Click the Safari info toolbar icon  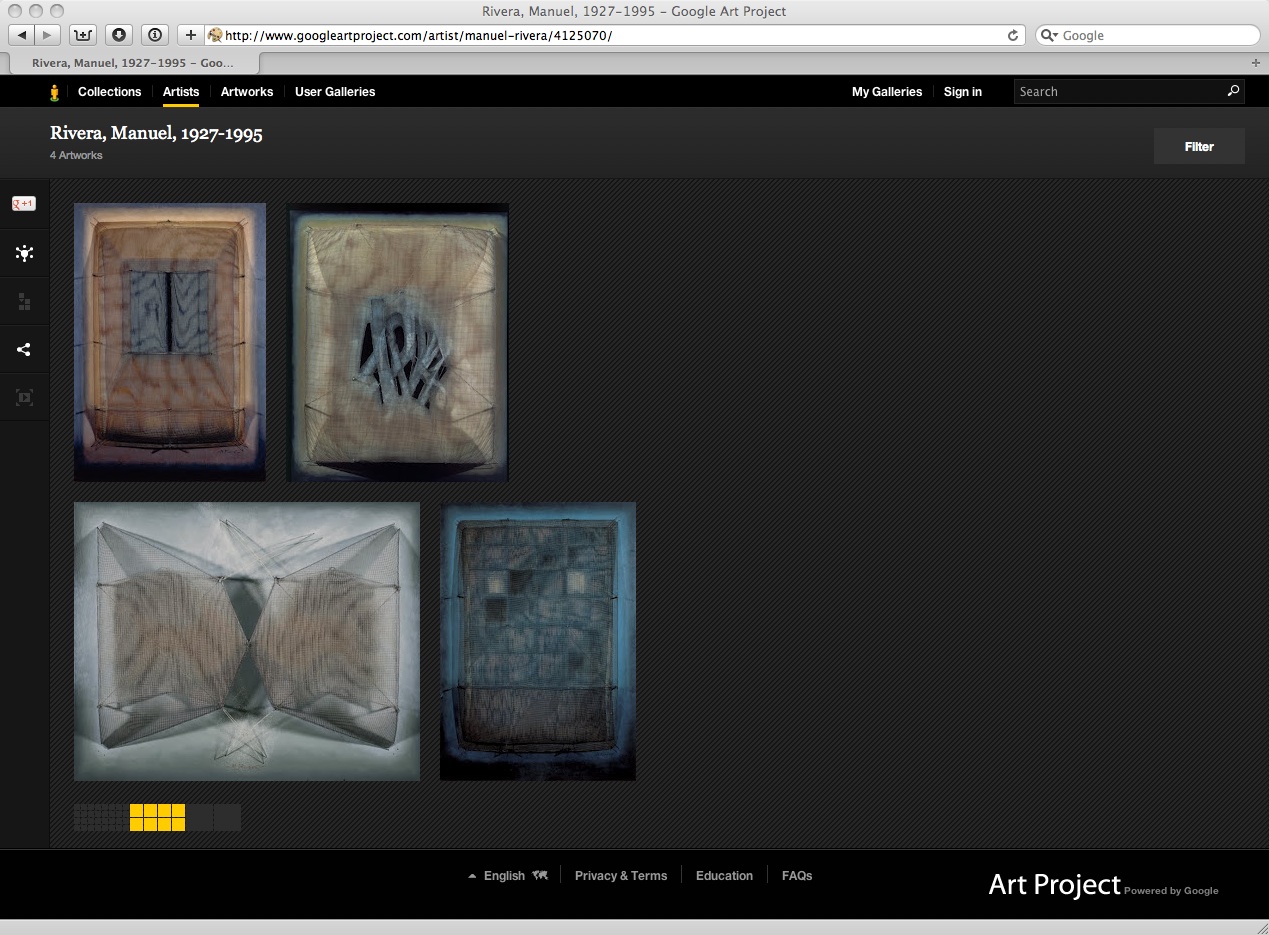pyautogui.click(x=155, y=35)
